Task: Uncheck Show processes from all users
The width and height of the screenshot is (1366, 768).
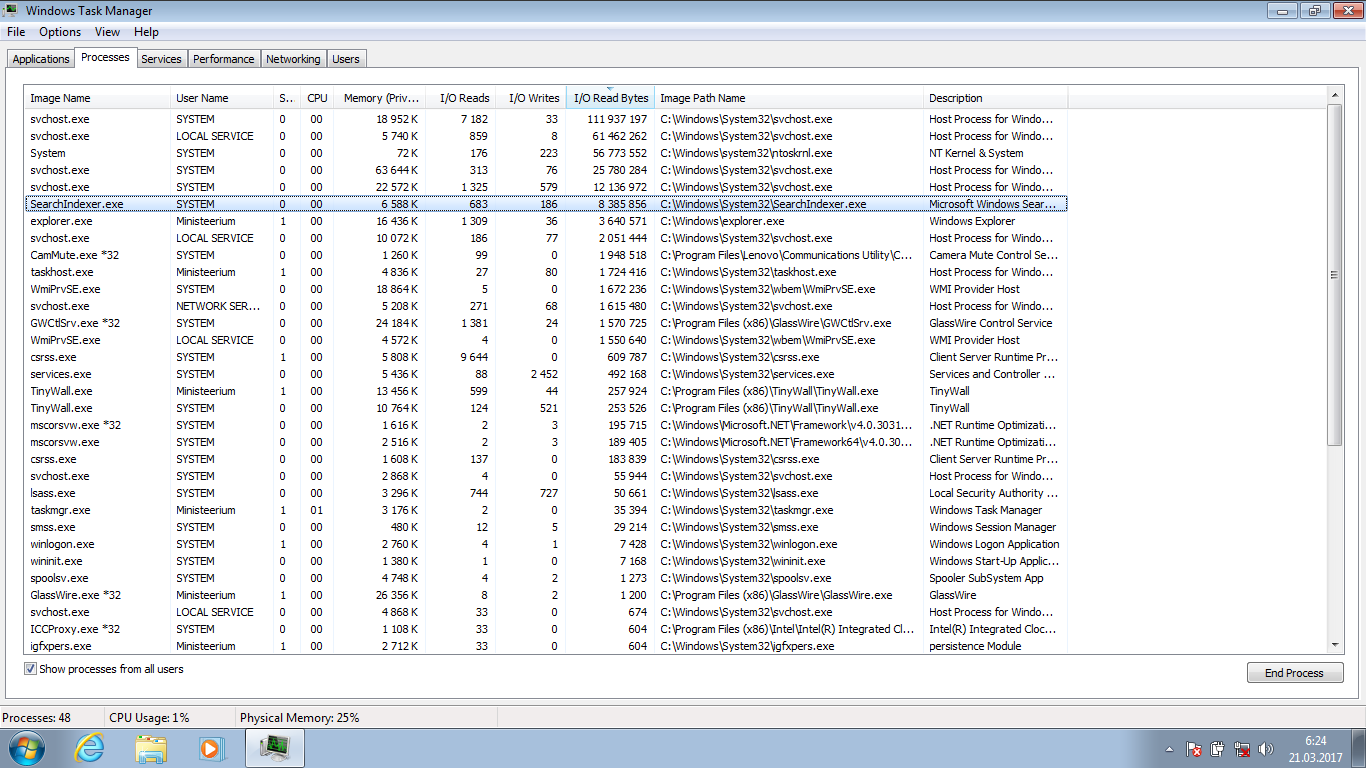Action: (30, 669)
